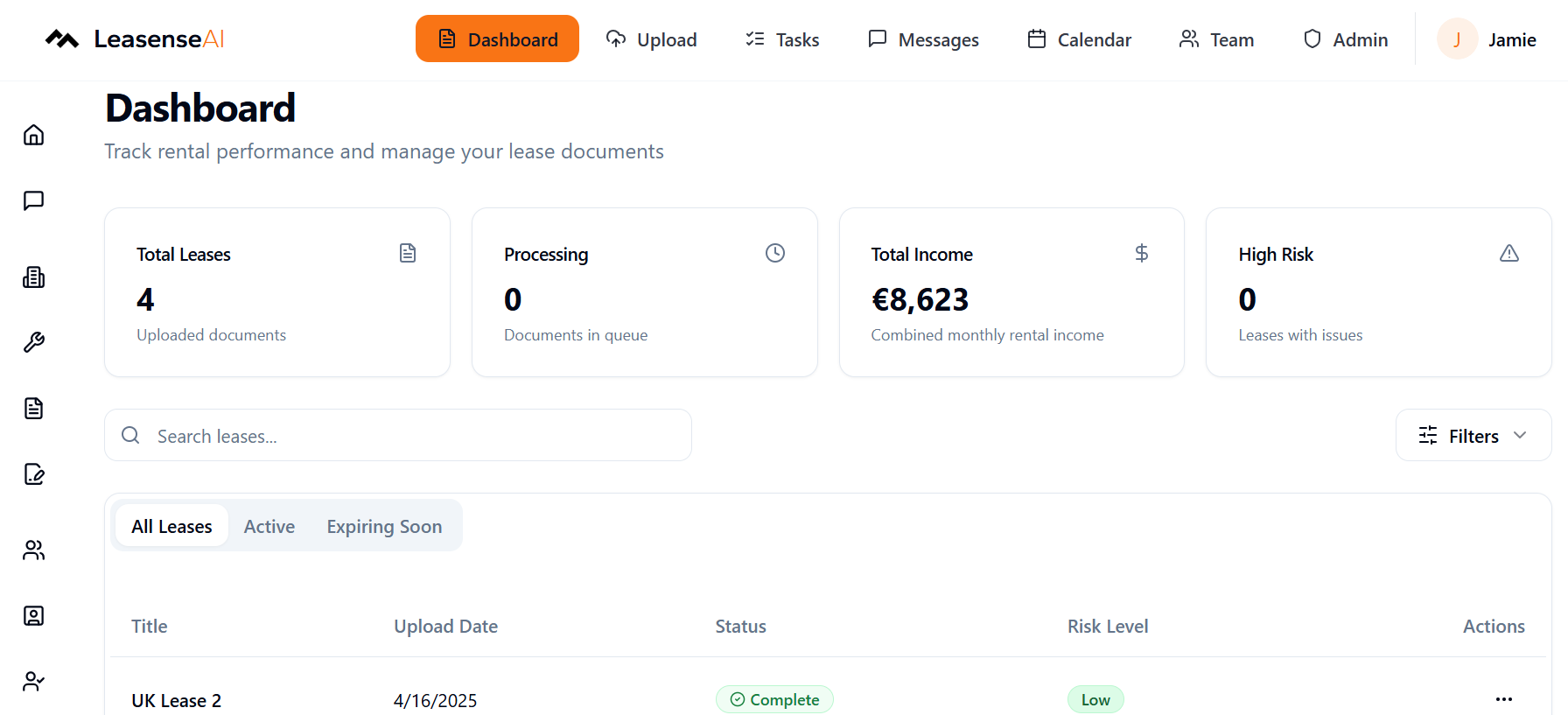This screenshot has height=715, width=1568.
Task: Open actions menu for UK Lease 2
Action: 1504,698
